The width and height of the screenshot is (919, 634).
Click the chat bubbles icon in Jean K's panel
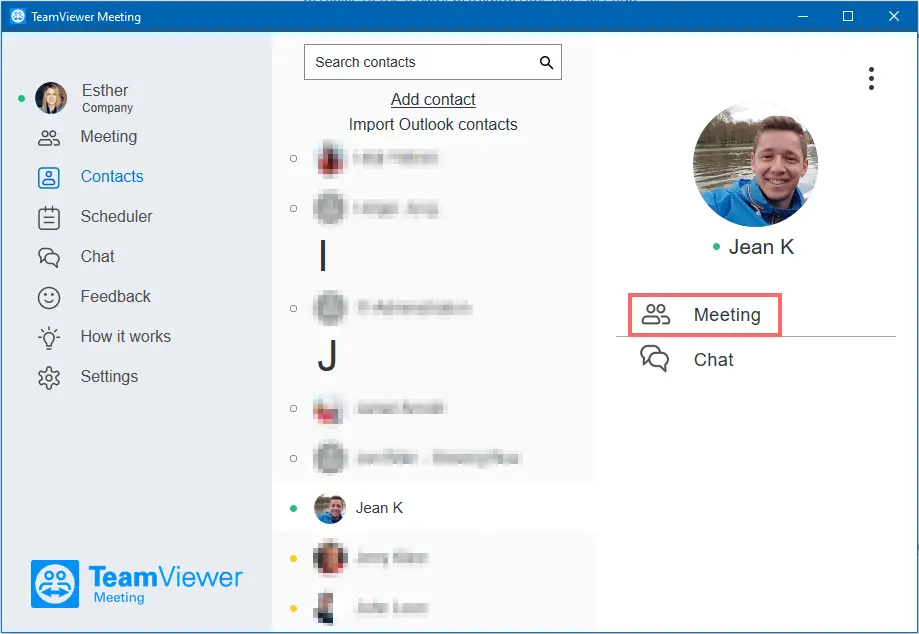point(655,358)
